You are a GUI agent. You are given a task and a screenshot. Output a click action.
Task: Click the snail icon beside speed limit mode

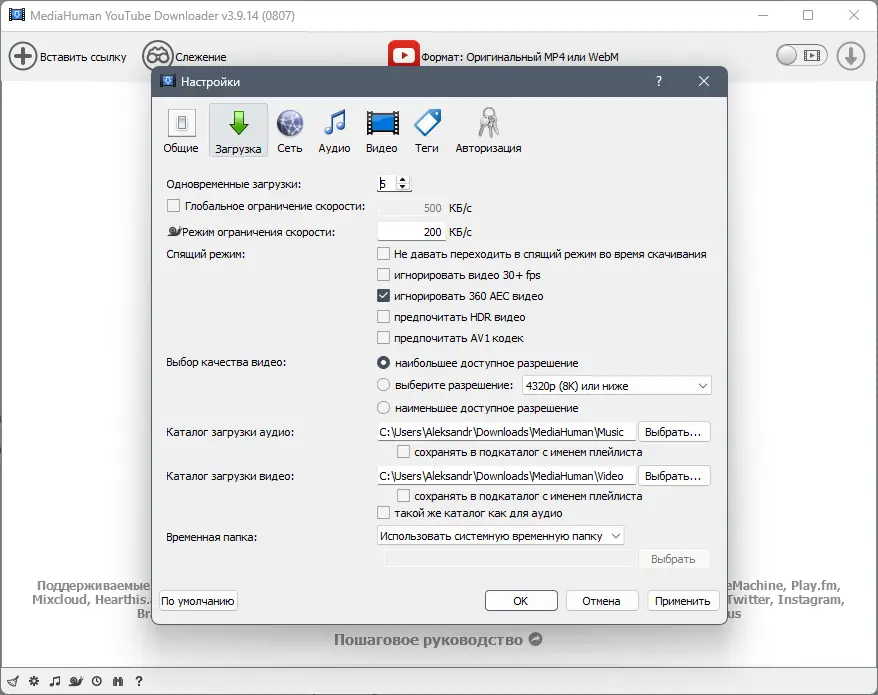point(174,231)
